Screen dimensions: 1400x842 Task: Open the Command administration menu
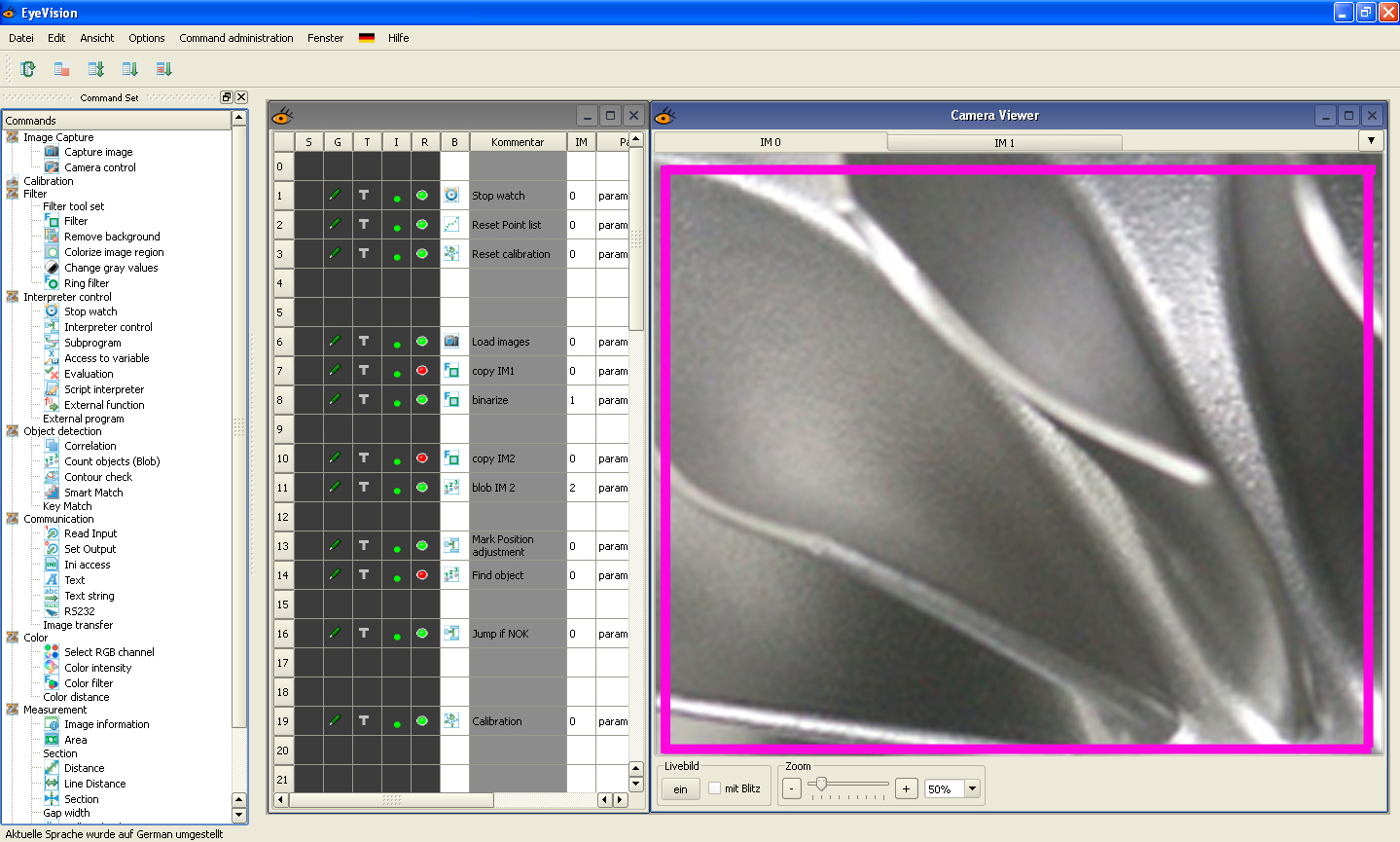235,38
